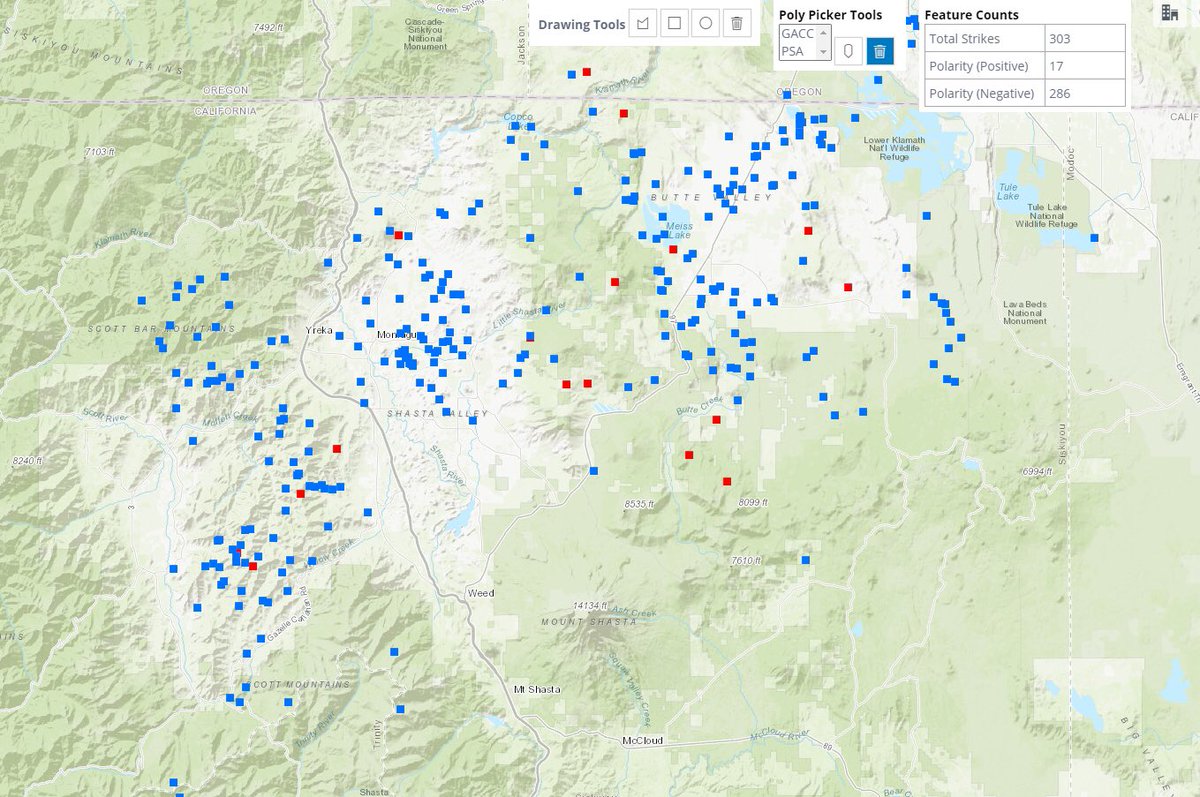Click the Feature Counts heading
The image size is (1200, 797).
(972, 15)
